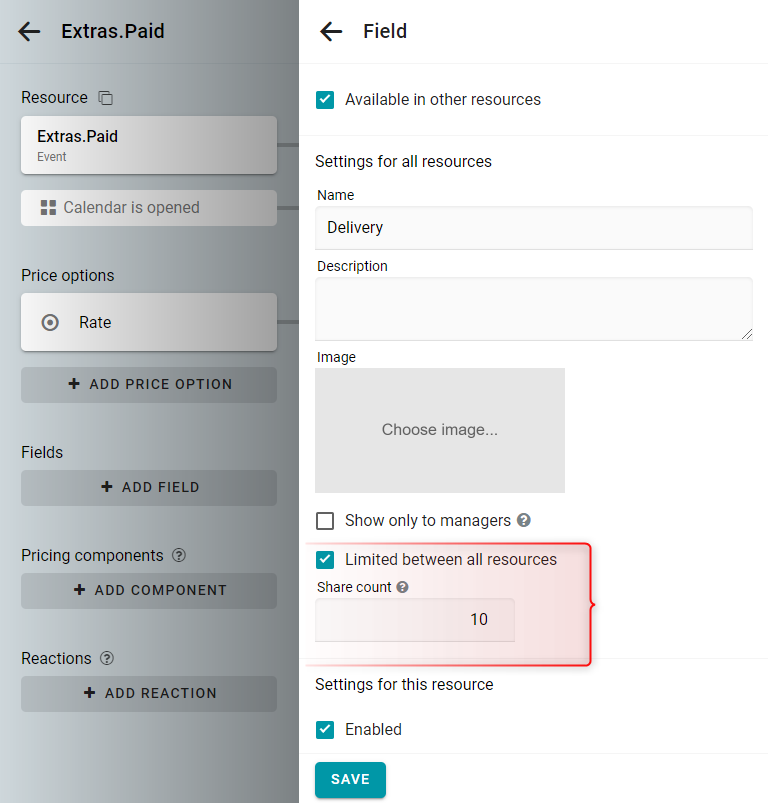Show help for Show only to managers

(524, 520)
